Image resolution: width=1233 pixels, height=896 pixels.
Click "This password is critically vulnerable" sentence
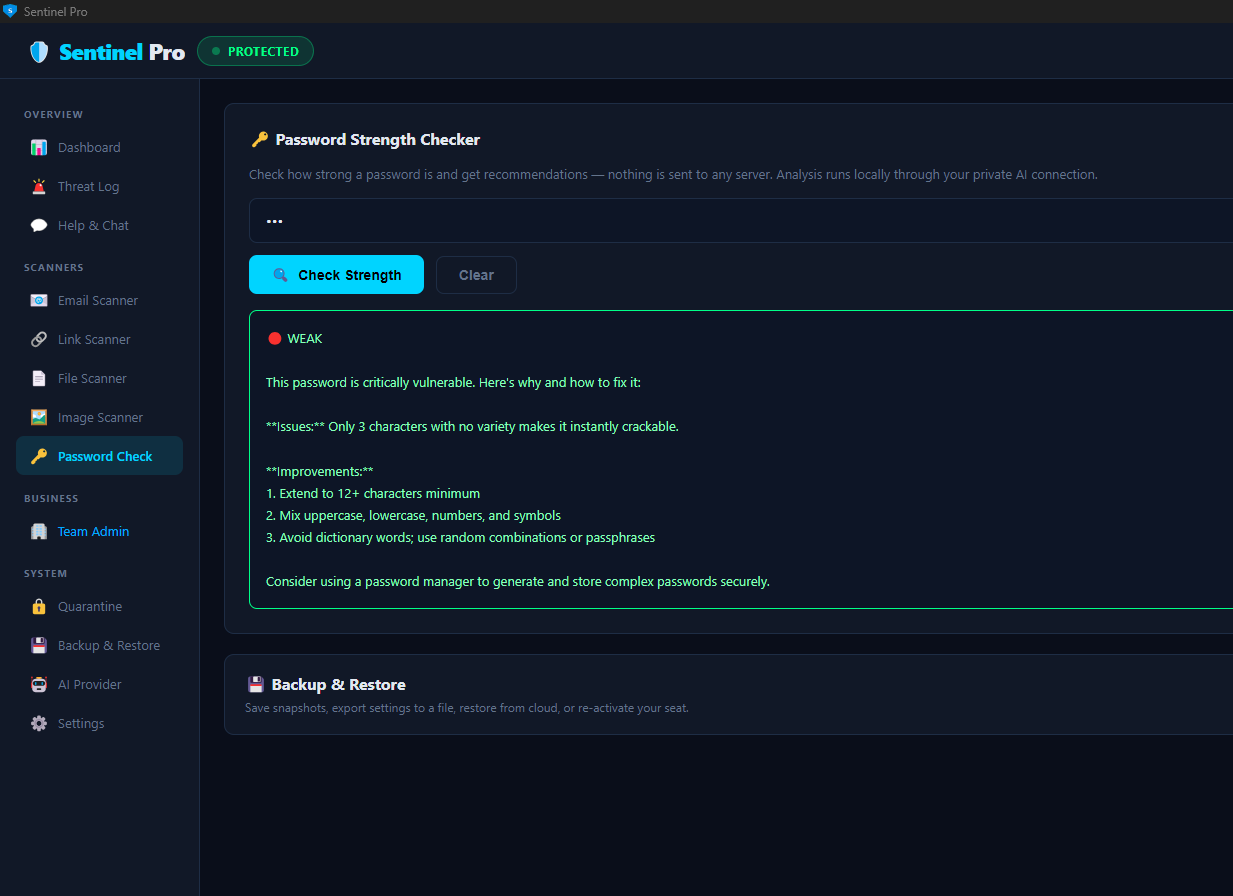point(453,383)
